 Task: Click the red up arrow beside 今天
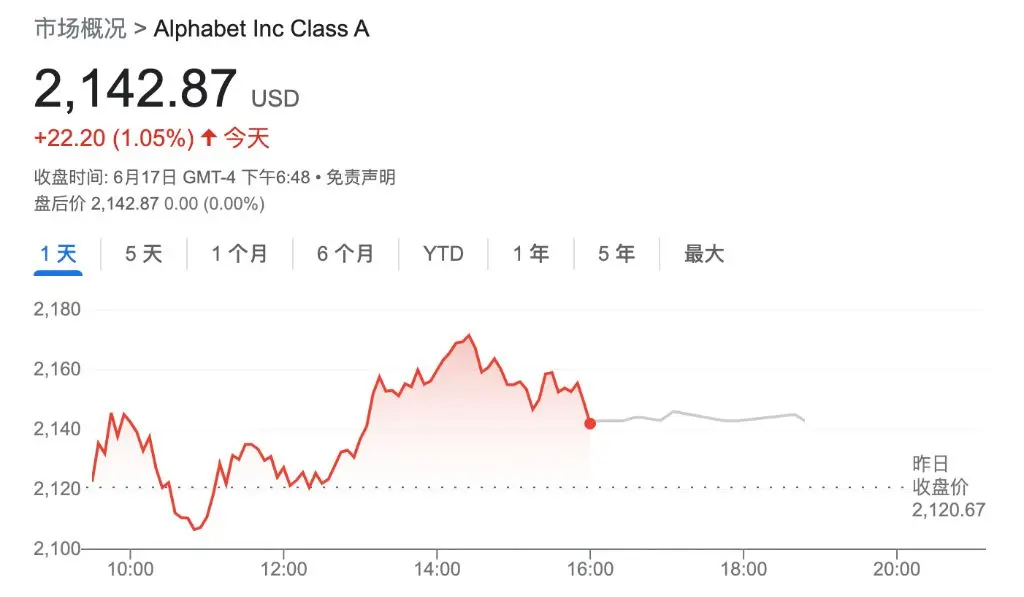click(x=208, y=138)
